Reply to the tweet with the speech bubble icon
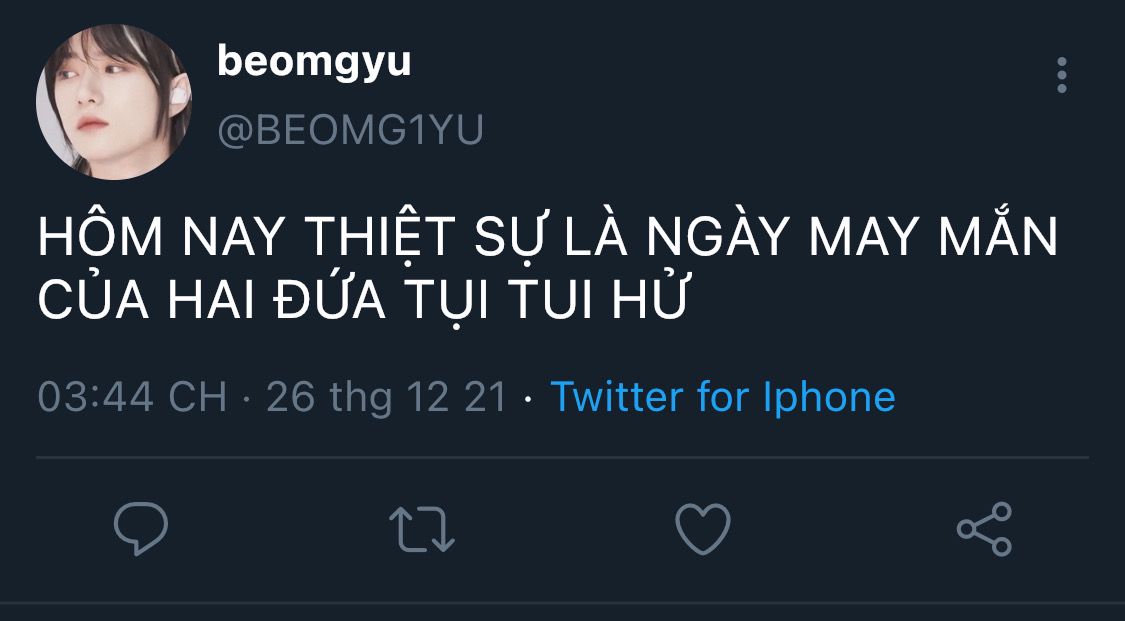1125x621 pixels. pos(141,528)
